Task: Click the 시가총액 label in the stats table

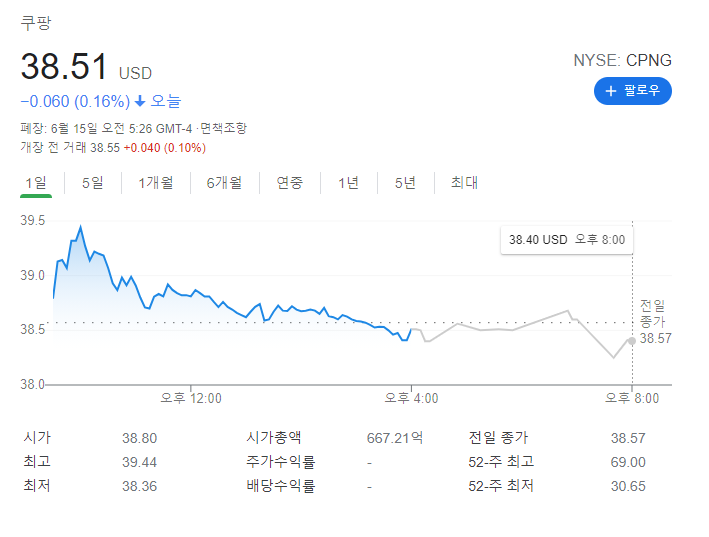Action: point(274,438)
